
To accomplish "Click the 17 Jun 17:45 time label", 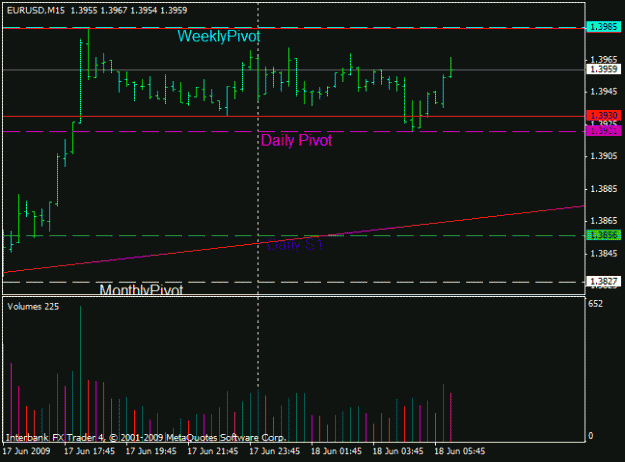I will click(89, 451).
